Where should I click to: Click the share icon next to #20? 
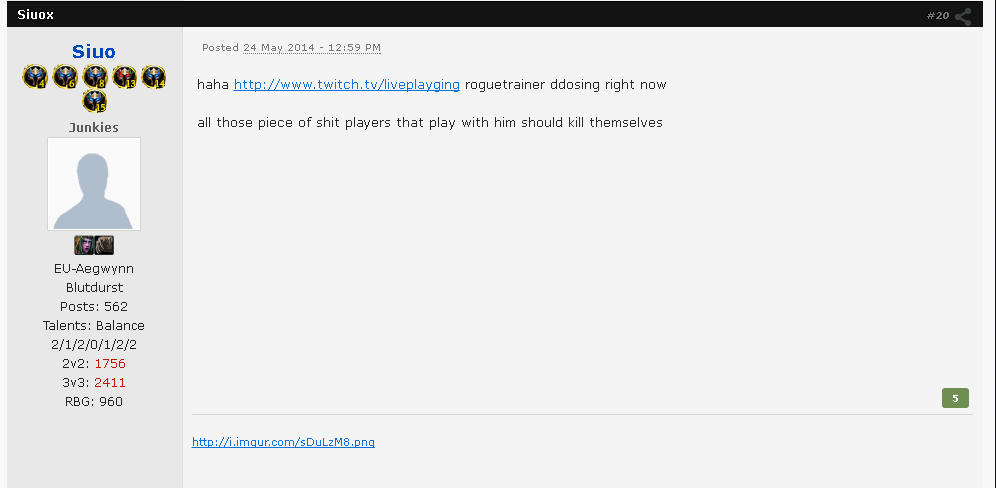963,17
